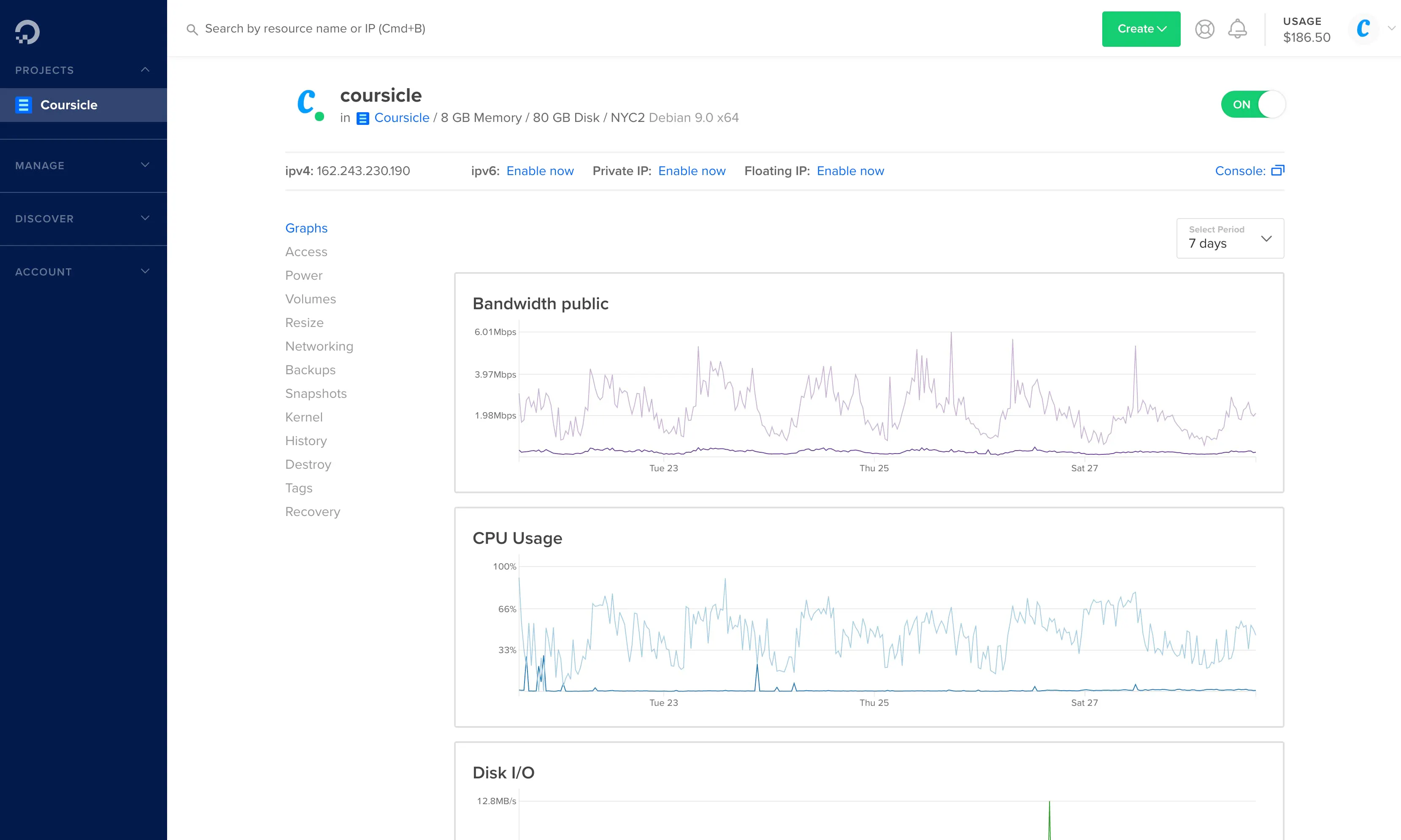1401x840 pixels.
Task: Click the coursicle droplet logo icon
Action: pos(306,103)
